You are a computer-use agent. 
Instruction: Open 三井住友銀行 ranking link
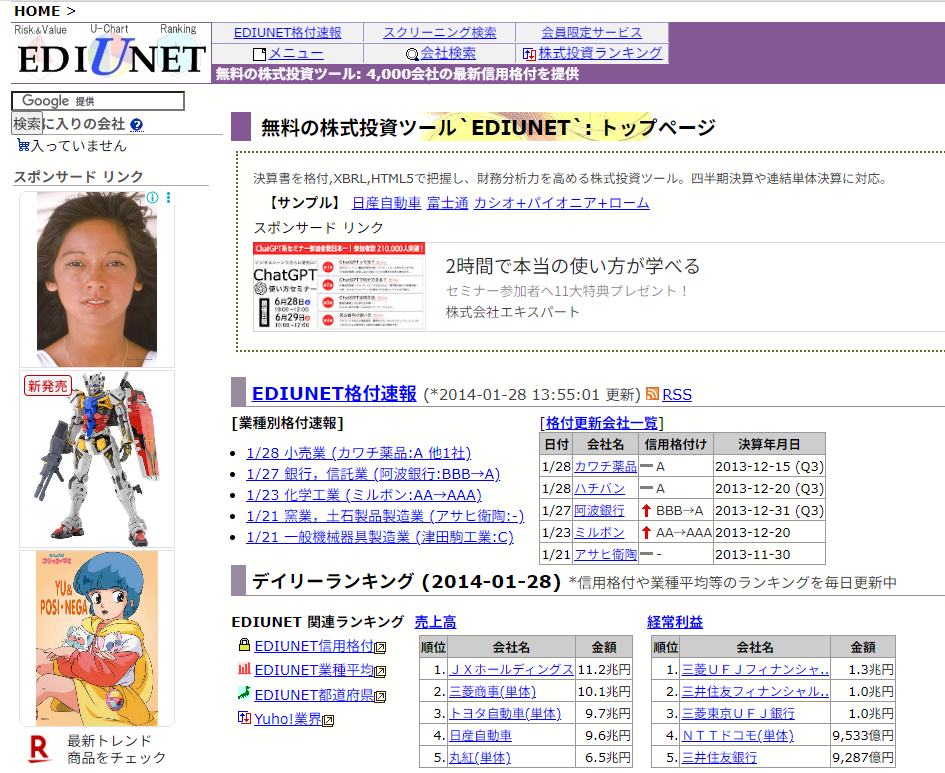tap(719, 757)
